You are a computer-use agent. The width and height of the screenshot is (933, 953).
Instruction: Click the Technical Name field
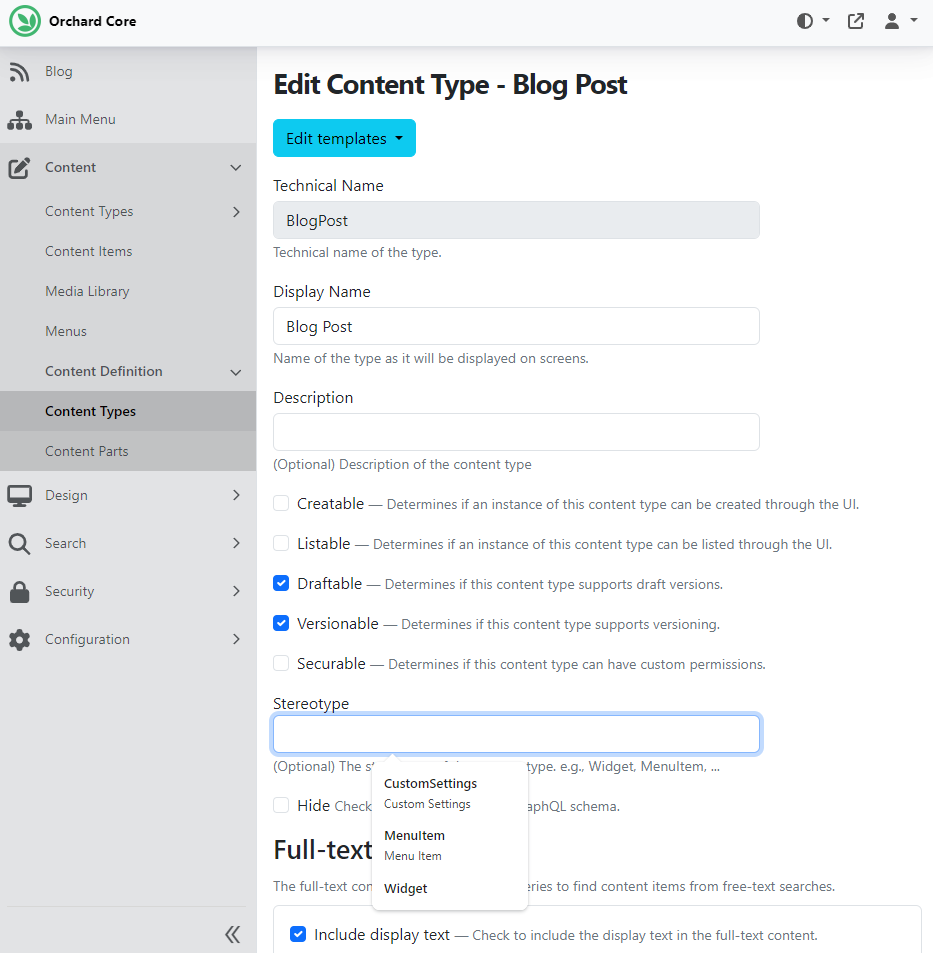point(516,220)
